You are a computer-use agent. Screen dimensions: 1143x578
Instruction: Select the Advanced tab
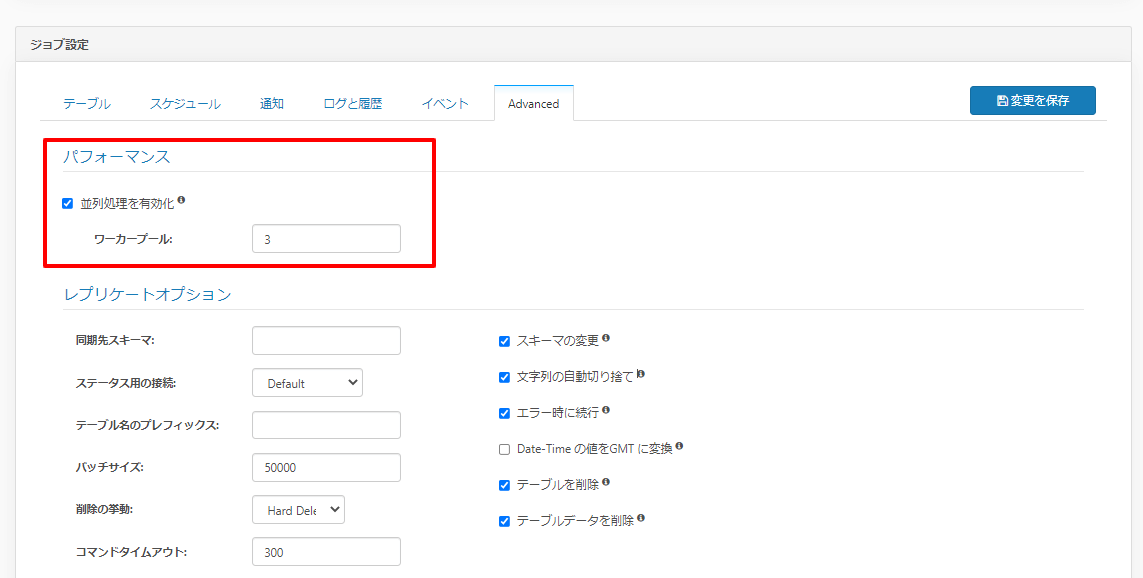click(x=534, y=104)
